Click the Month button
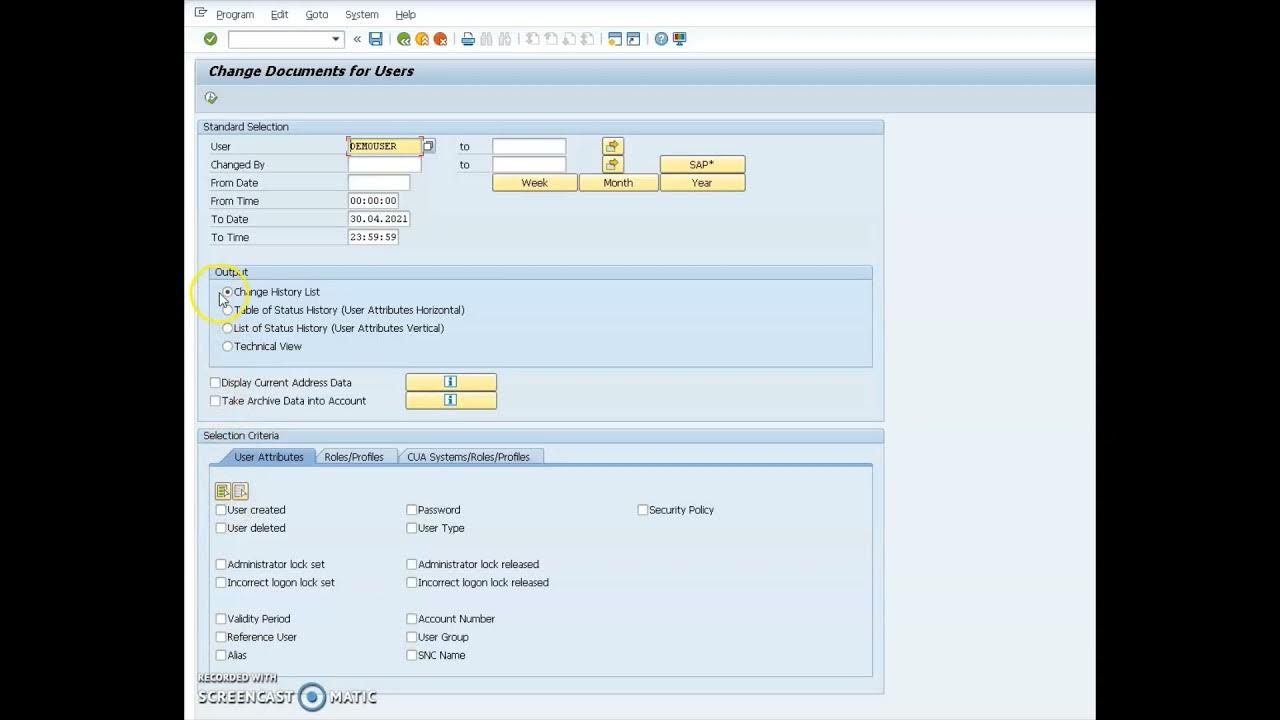The image size is (1280, 720). click(618, 183)
